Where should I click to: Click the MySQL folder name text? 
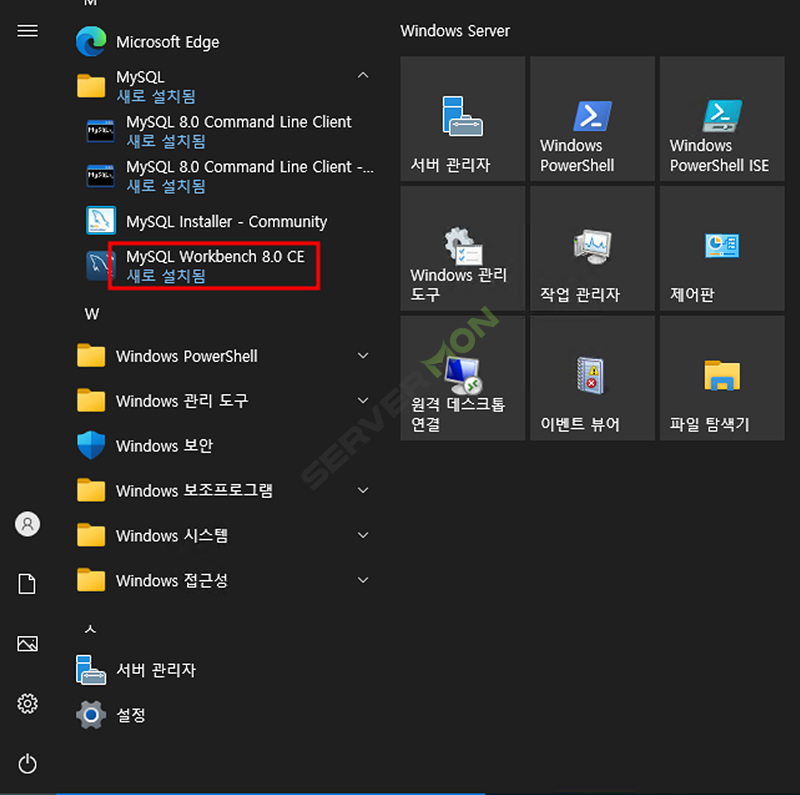click(140, 77)
